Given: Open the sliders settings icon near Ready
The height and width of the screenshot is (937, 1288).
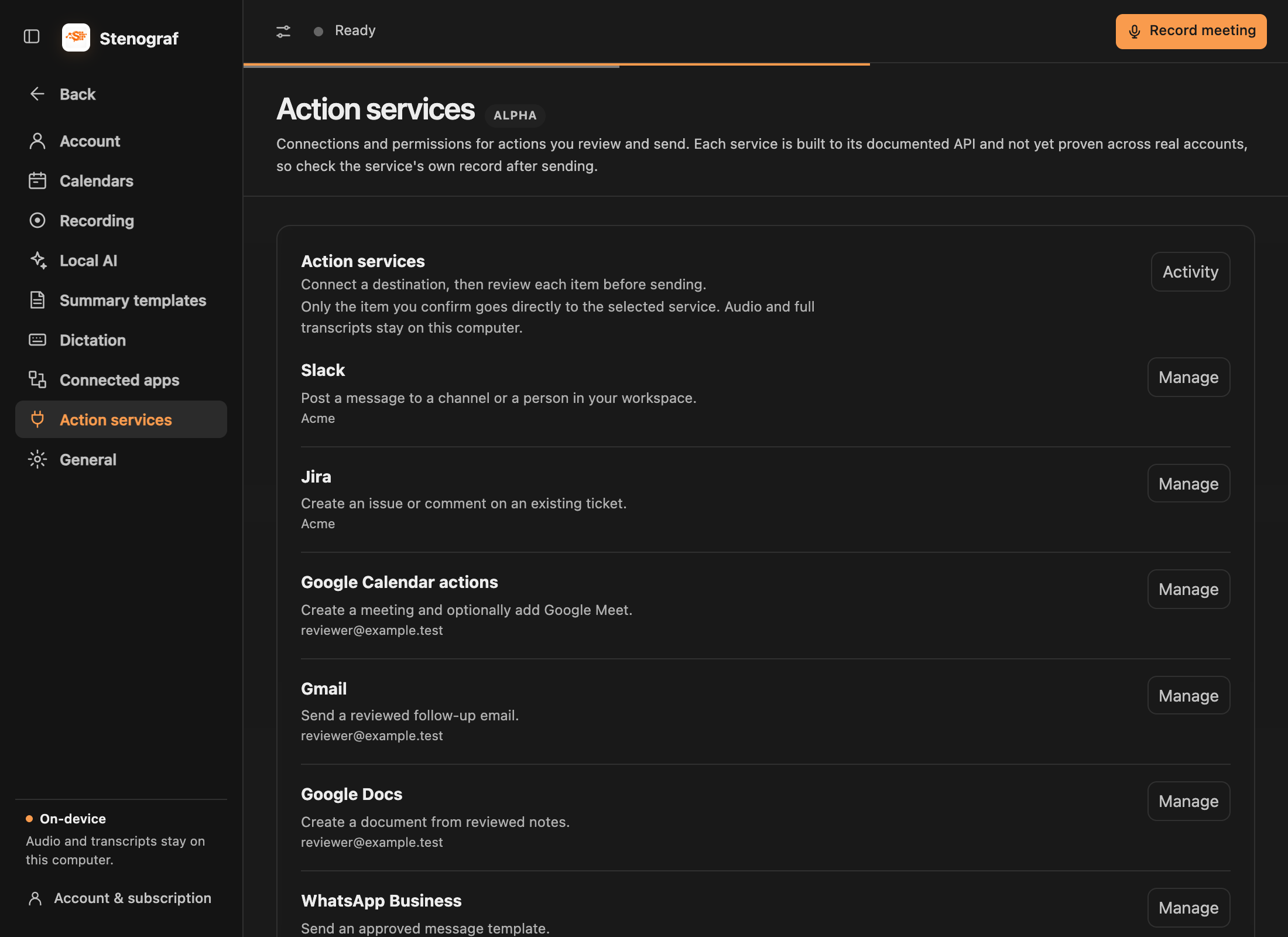Looking at the screenshot, I should tap(283, 31).
